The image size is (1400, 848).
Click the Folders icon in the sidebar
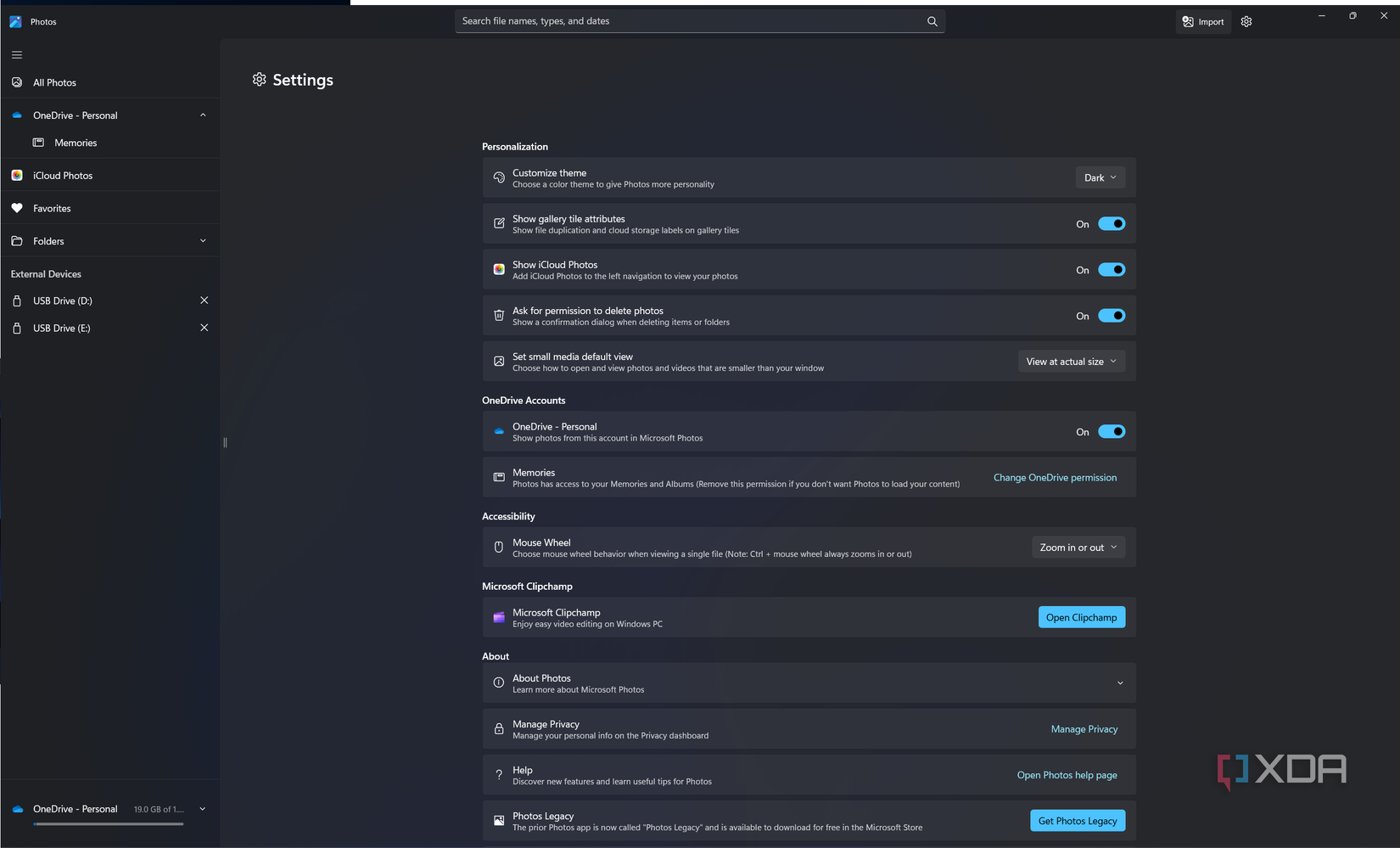pyautogui.click(x=17, y=241)
